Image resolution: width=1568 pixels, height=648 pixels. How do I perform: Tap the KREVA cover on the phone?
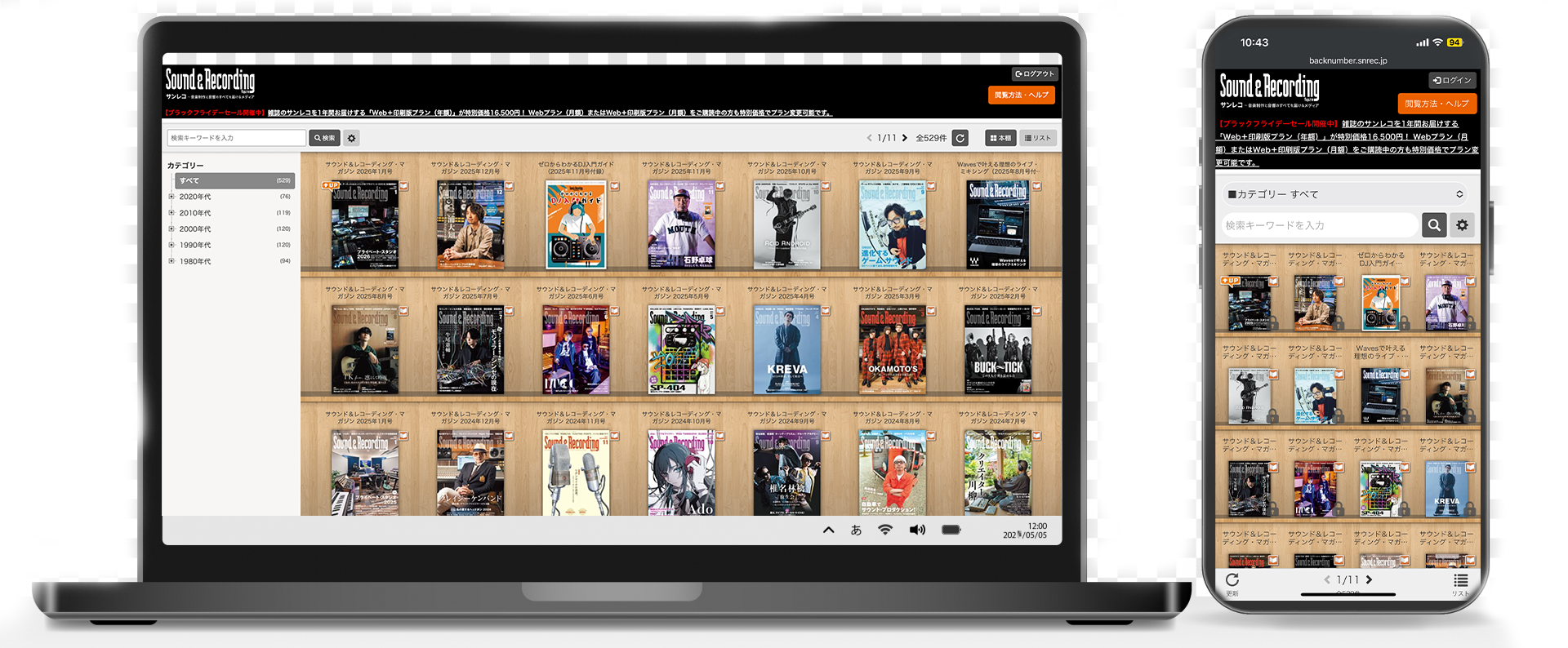(x=1446, y=490)
